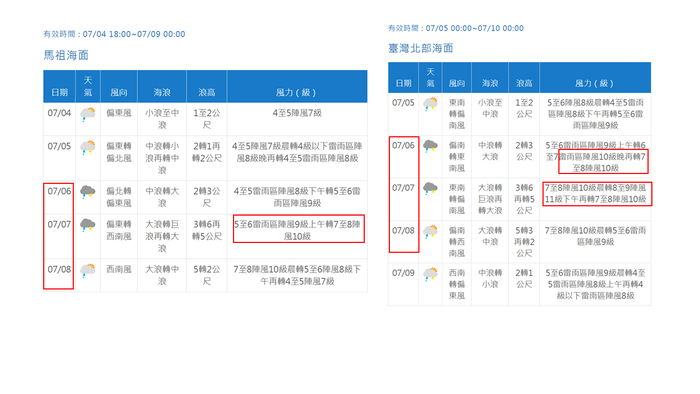Screen dimensions: 700x394
Task: Click the 馬祖海面 table title
Action: (x=66, y=55)
